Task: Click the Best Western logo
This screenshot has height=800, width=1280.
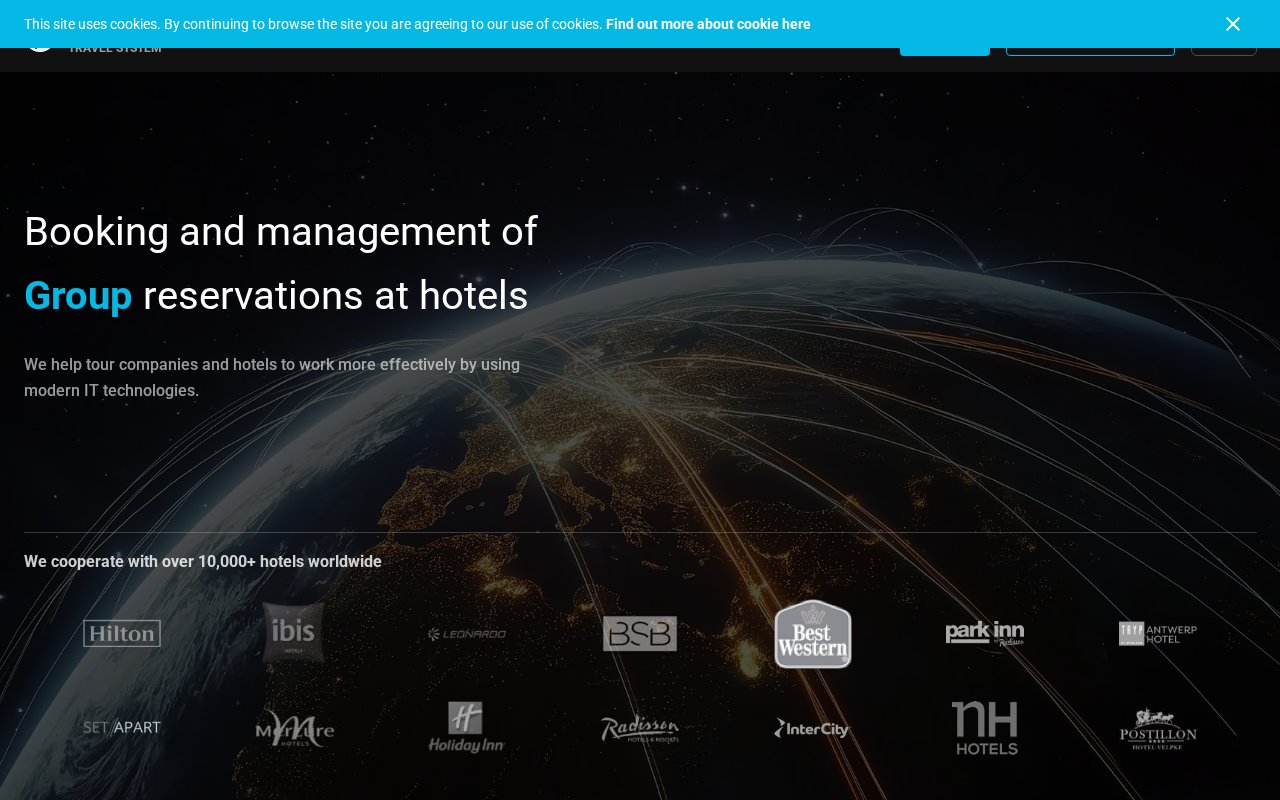Action: 813,634
